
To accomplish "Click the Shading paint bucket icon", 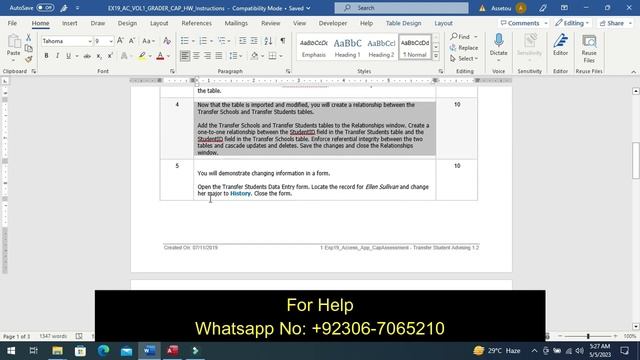I will (254, 56).
